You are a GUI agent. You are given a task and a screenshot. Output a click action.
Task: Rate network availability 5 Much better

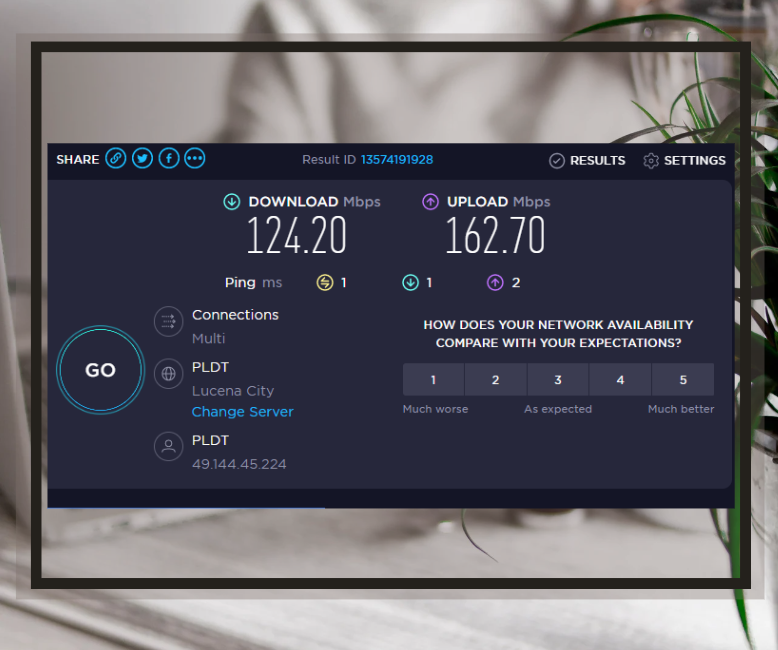point(683,380)
